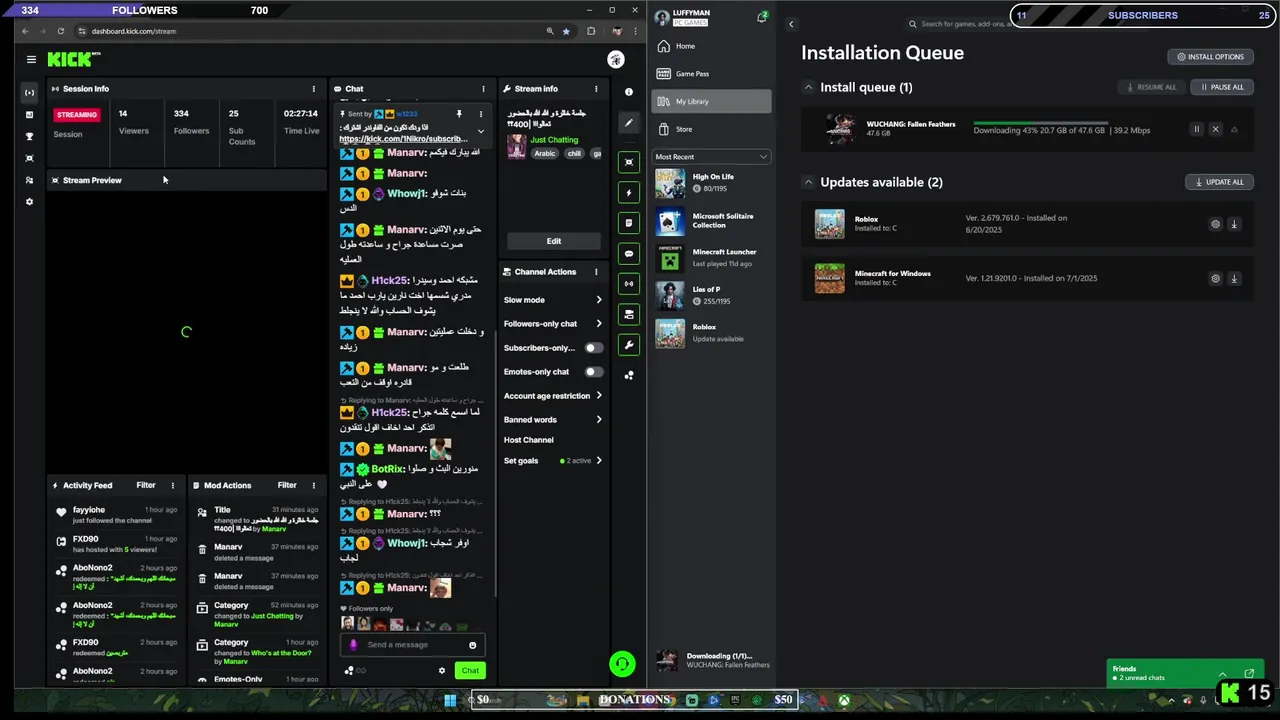Click the pencil edit icon in right toolbar

pyautogui.click(x=628, y=123)
